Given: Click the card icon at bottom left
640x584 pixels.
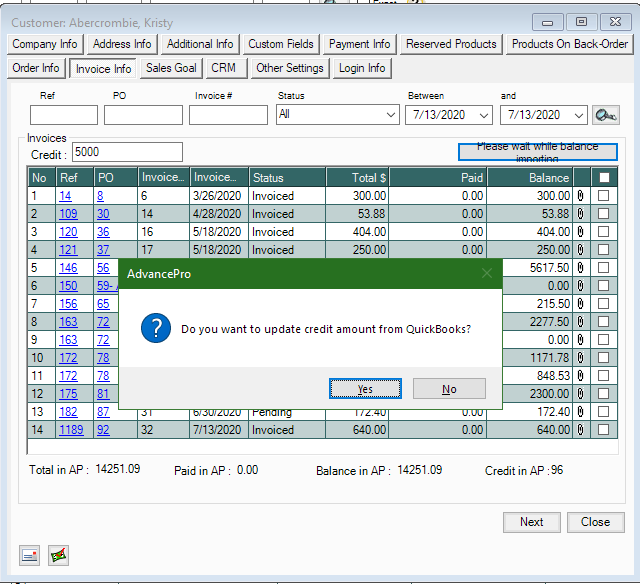Looking at the screenshot, I should [x=30, y=556].
